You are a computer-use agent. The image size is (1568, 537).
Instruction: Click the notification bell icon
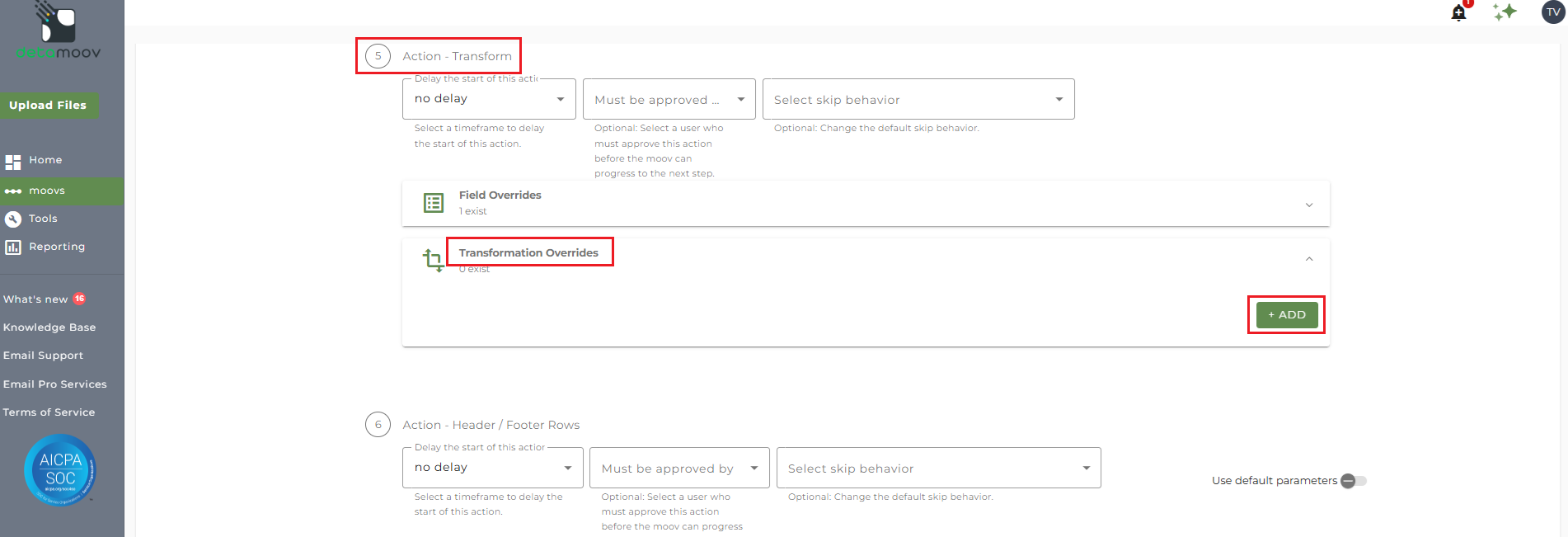[x=1458, y=12]
